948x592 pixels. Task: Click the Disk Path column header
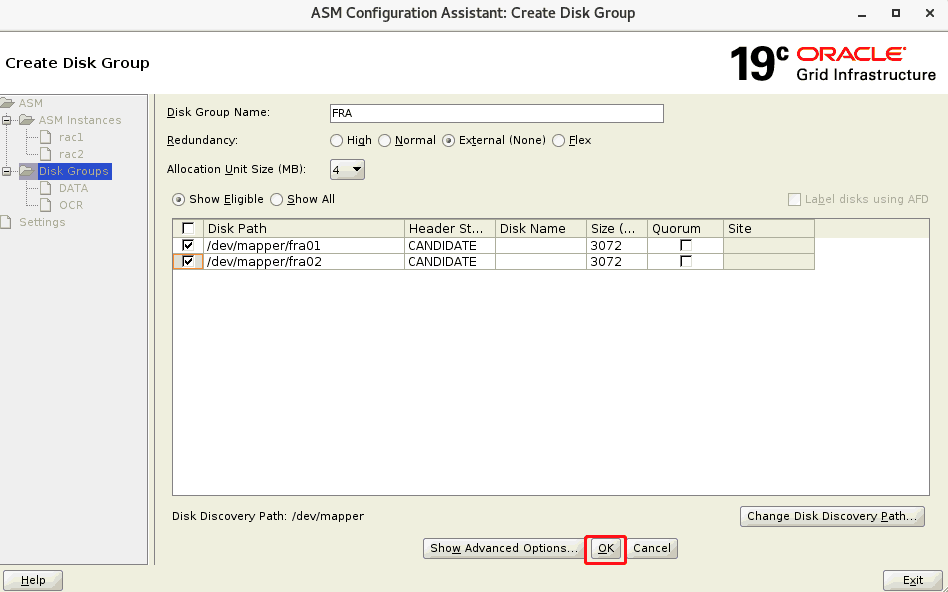(x=304, y=229)
